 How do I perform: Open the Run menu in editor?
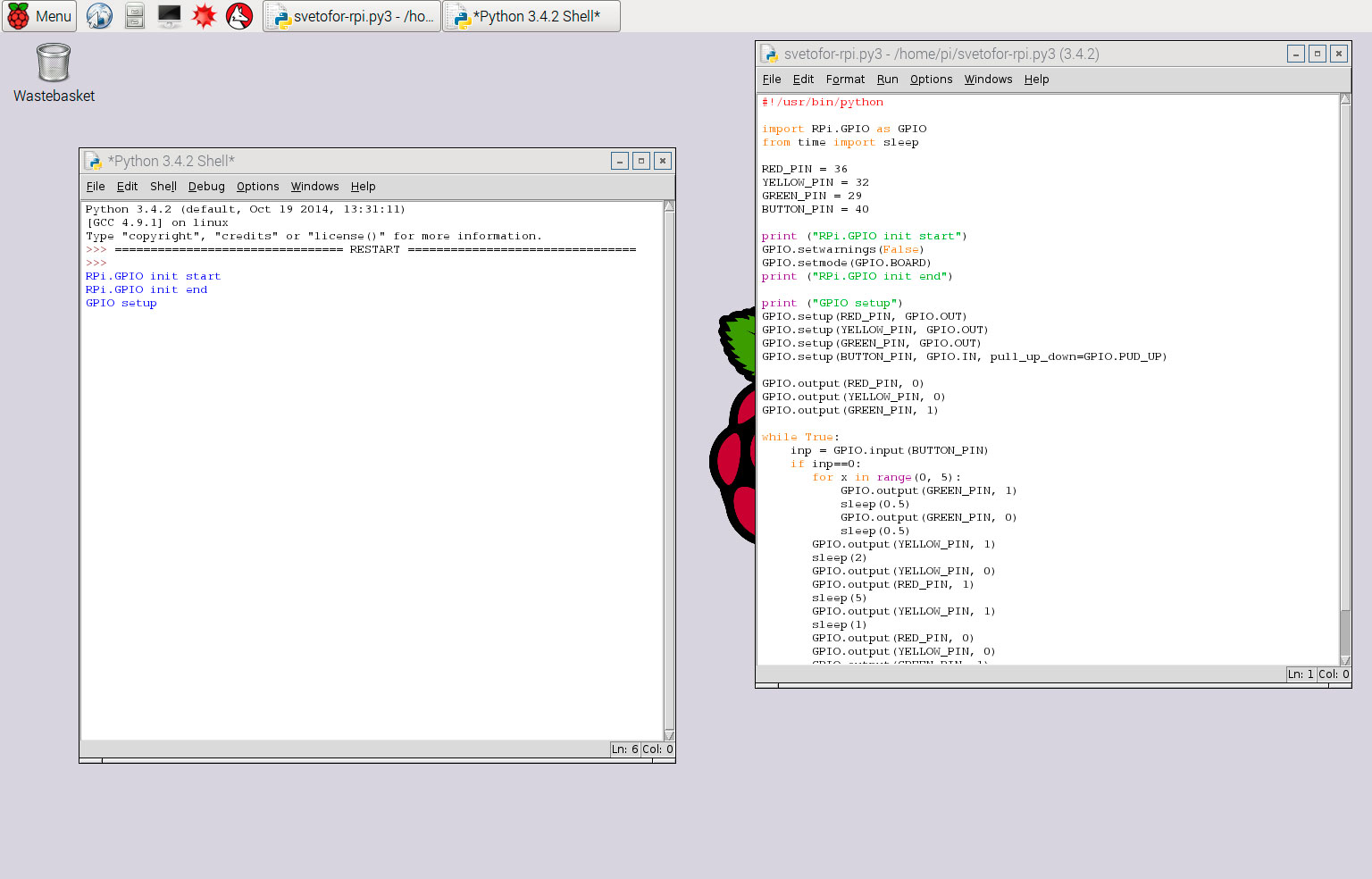click(x=887, y=80)
